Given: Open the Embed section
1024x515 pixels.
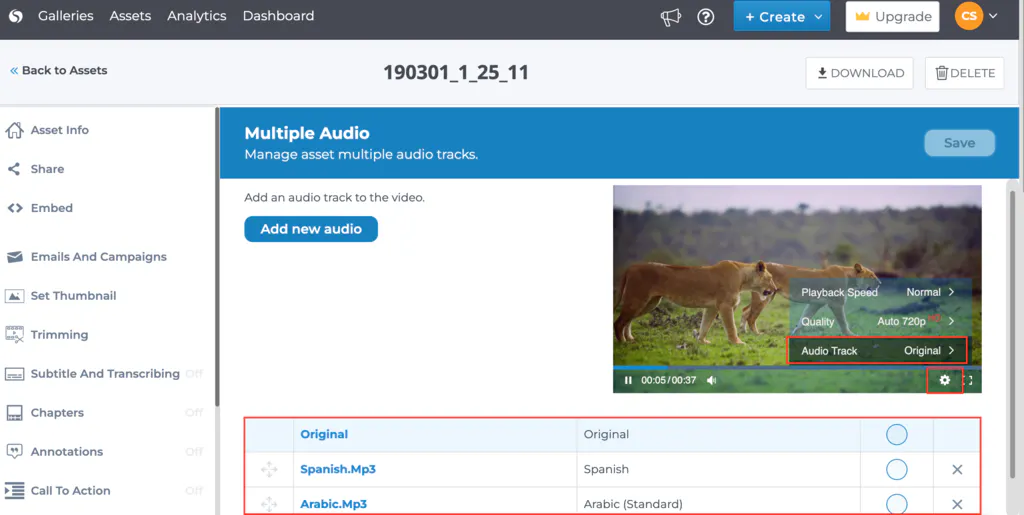Looking at the screenshot, I should [52, 208].
